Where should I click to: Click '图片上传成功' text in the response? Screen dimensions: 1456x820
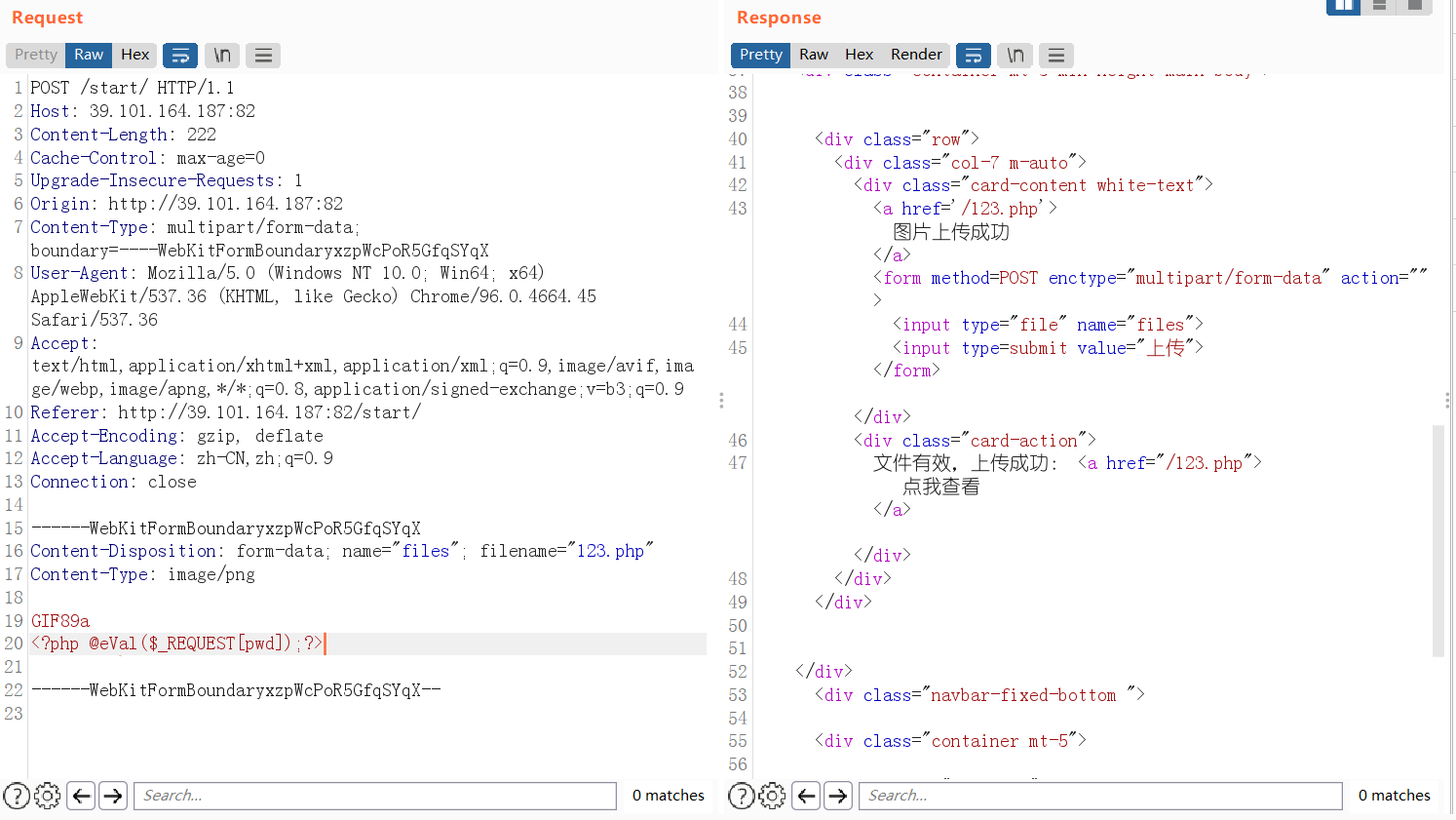click(951, 232)
